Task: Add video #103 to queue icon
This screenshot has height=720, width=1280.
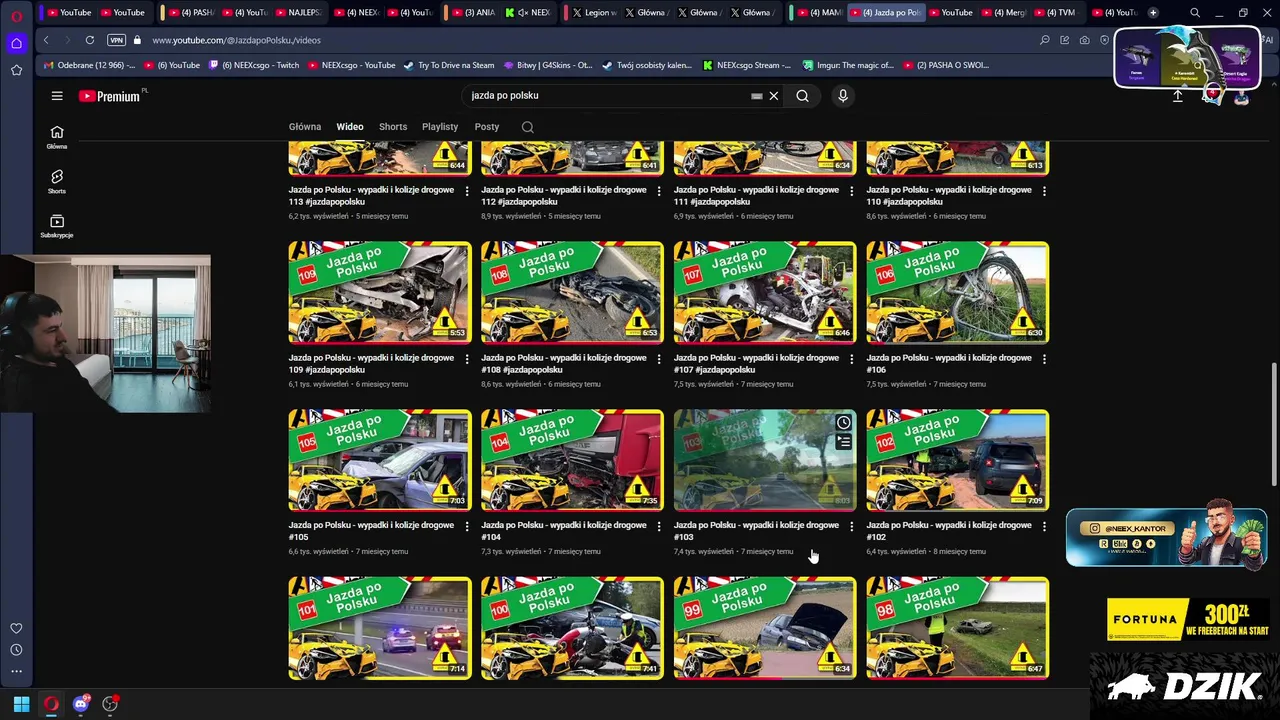Action: (x=844, y=442)
